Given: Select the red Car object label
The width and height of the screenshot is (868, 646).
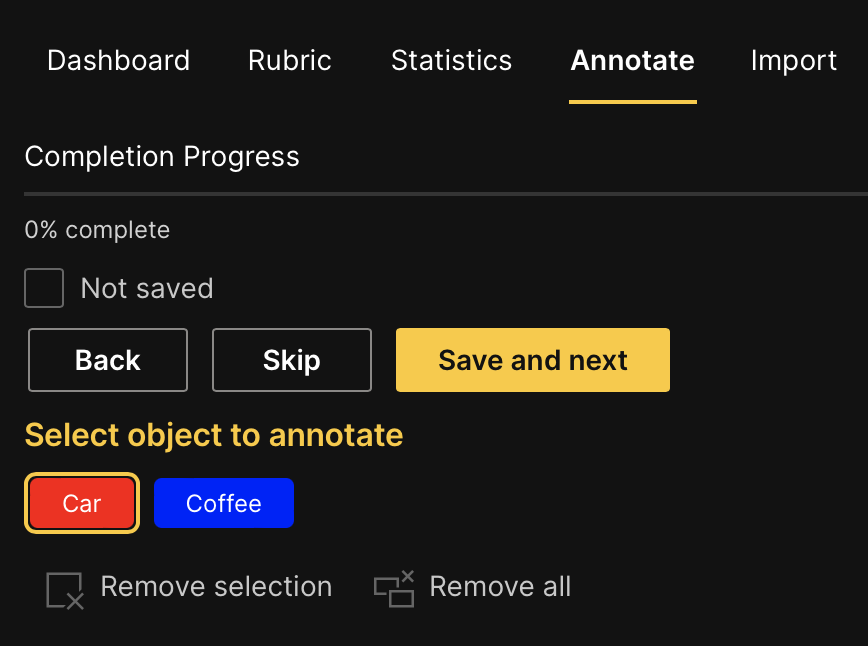Looking at the screenshot, I should [x=82, y=503].
